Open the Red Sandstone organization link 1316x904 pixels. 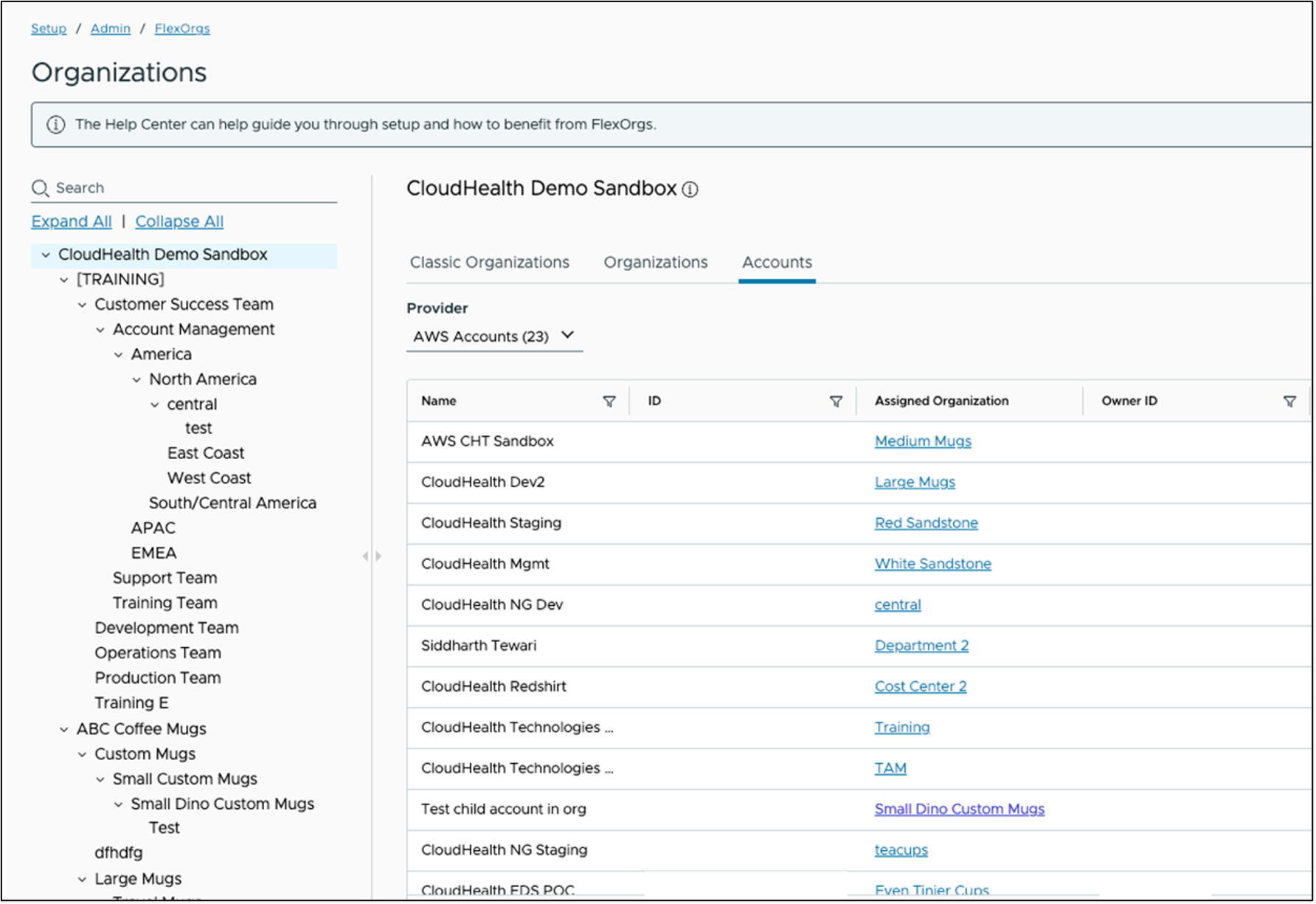pos(927,523)
